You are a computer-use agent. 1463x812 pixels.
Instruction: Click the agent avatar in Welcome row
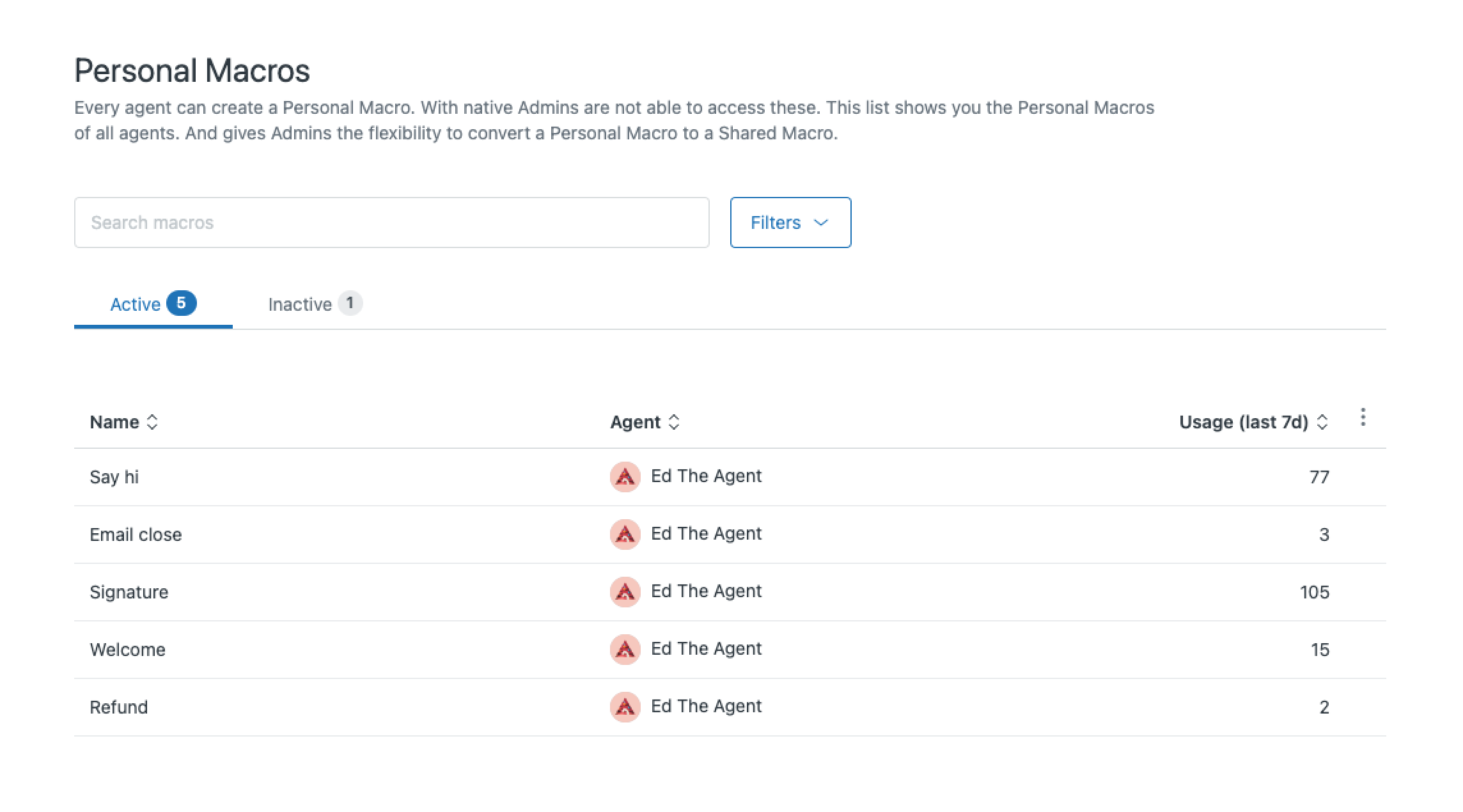(x=625, y=650)
